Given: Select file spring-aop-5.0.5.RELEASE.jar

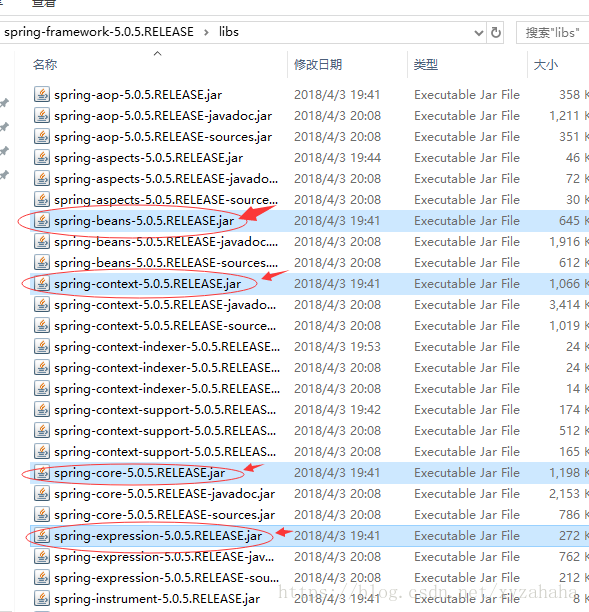Looking at the screenshot, I should point(138,95).
